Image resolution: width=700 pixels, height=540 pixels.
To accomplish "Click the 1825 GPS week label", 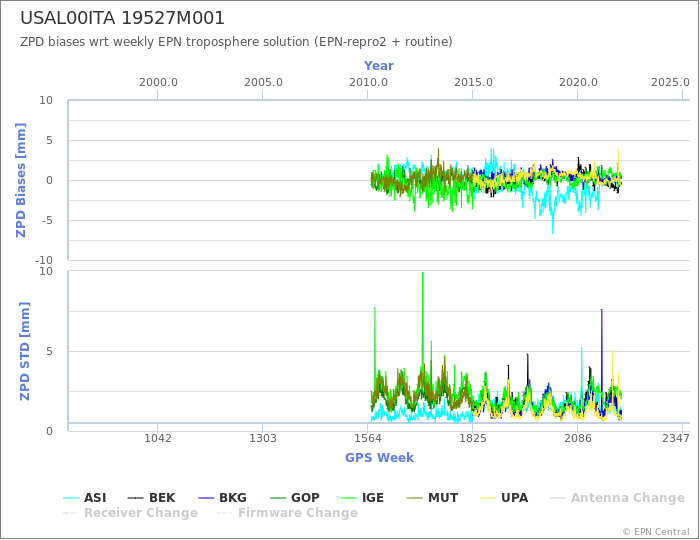I will (x=473, y=438).
